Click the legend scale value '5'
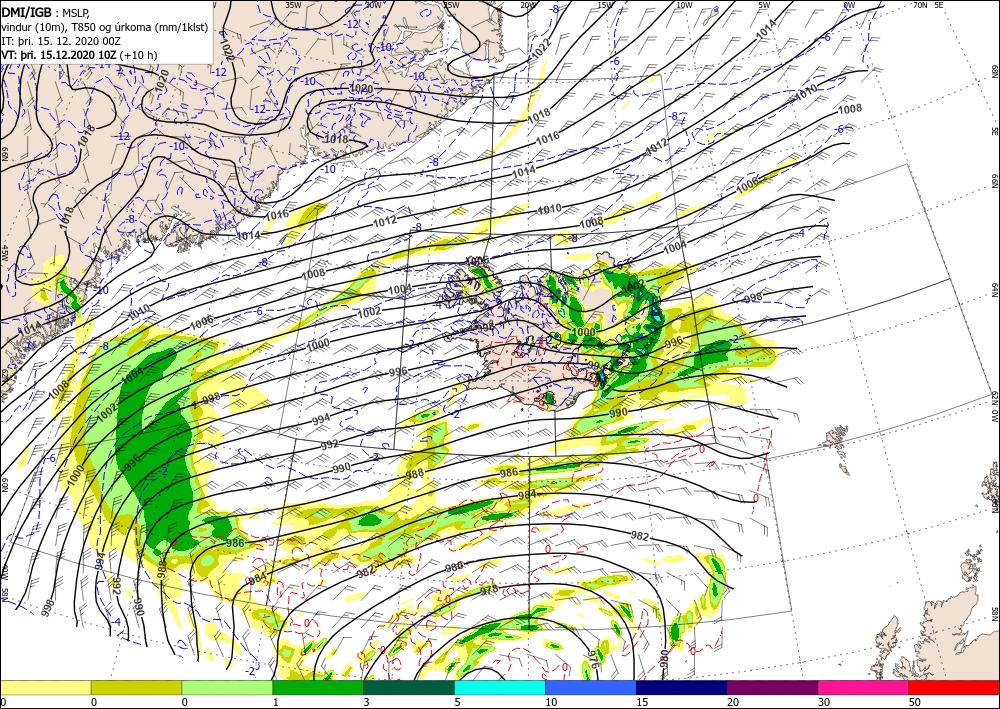 tap(457, 702)
